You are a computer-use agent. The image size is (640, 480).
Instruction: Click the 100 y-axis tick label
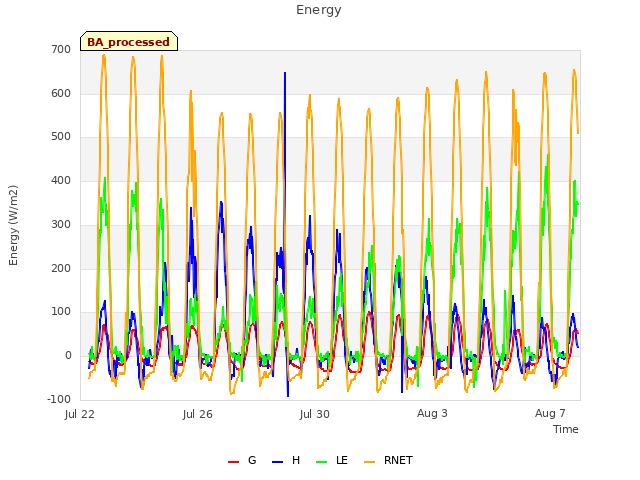click(61, 311)
